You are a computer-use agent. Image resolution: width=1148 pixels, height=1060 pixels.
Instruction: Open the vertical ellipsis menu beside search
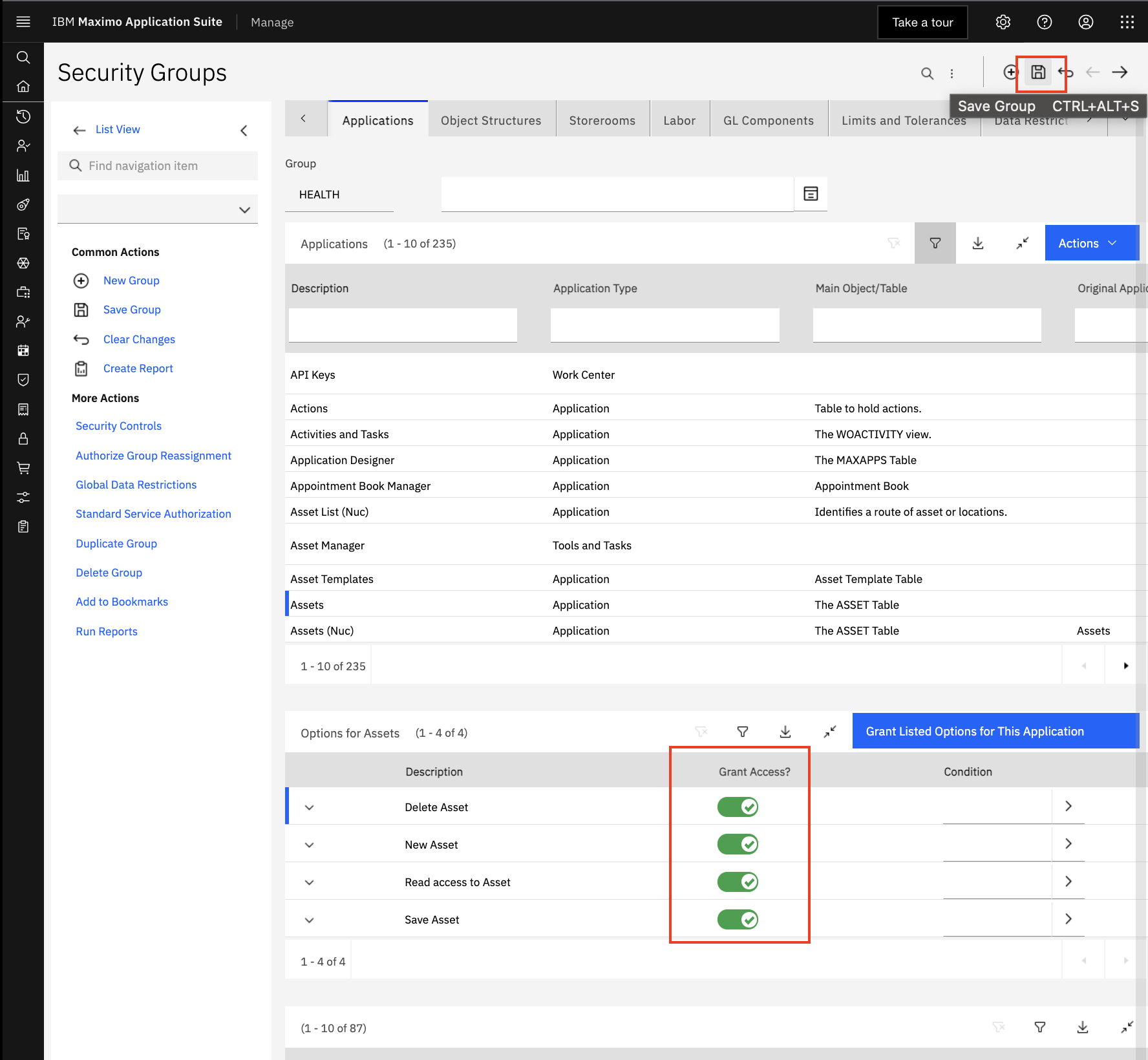tap(951, 74)
